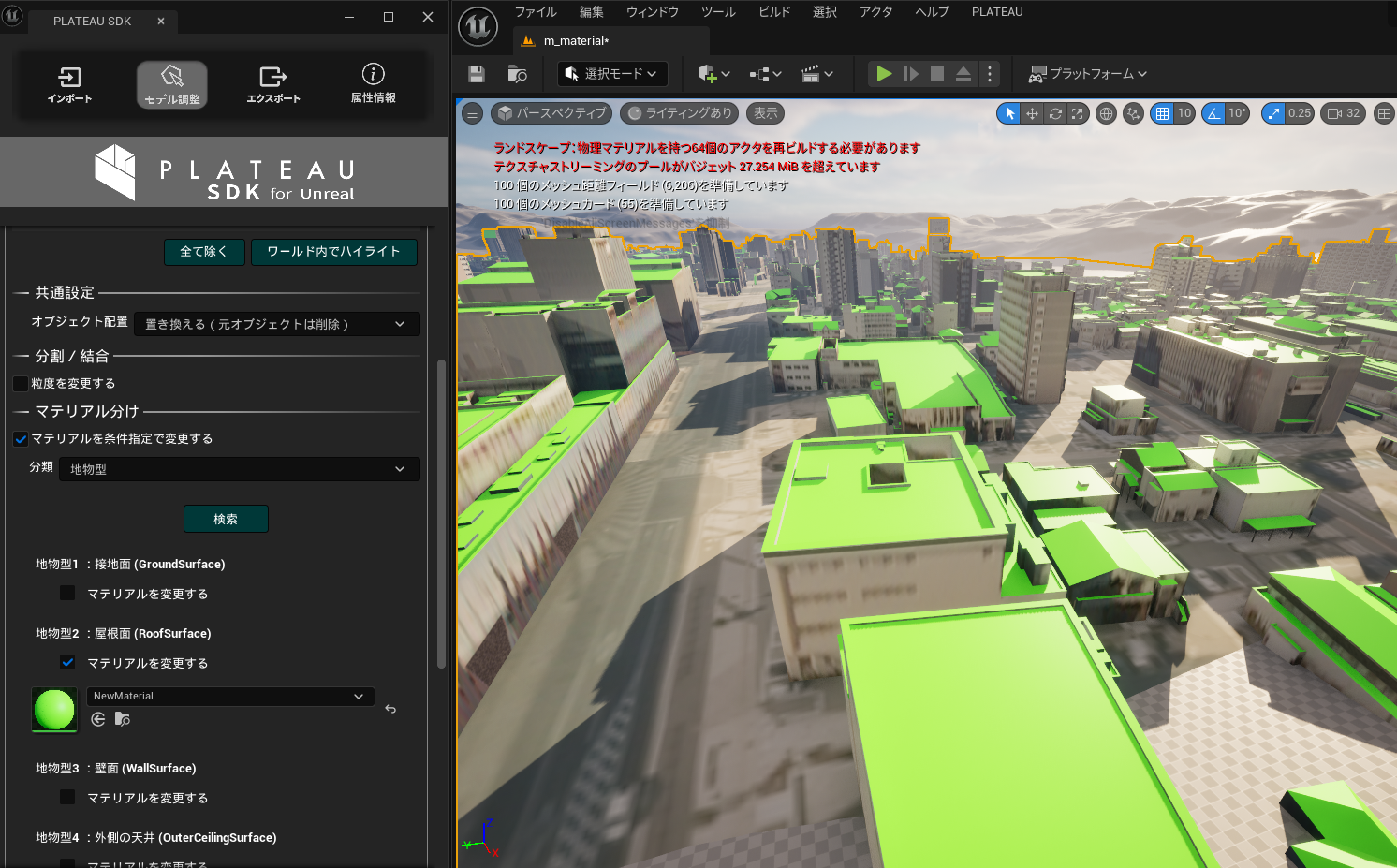The width and height of the screenshot is (1397, 868).
Task: Enable the 粒度を変更する checkbox
Action: (x=20, y=383)
